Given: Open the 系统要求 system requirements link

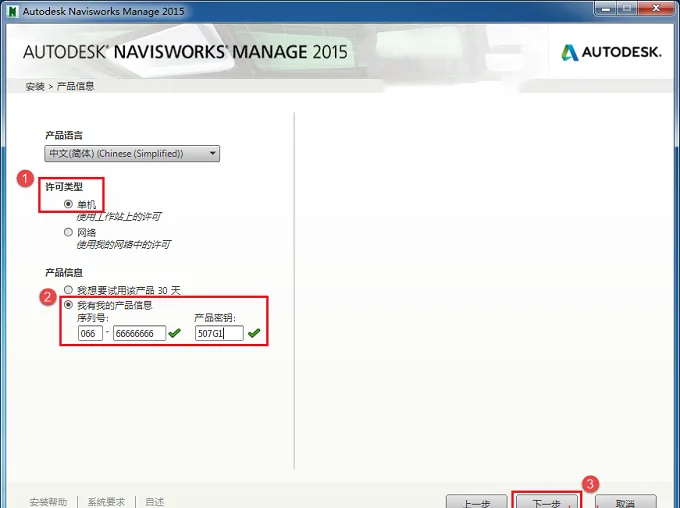Looking at the screenshot, I should tap(106, 502).
